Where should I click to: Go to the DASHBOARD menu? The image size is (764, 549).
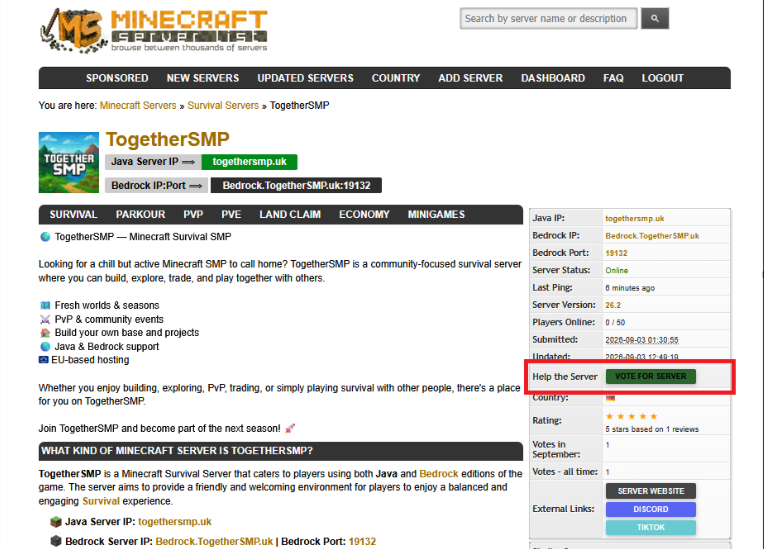tap(553, 78)
